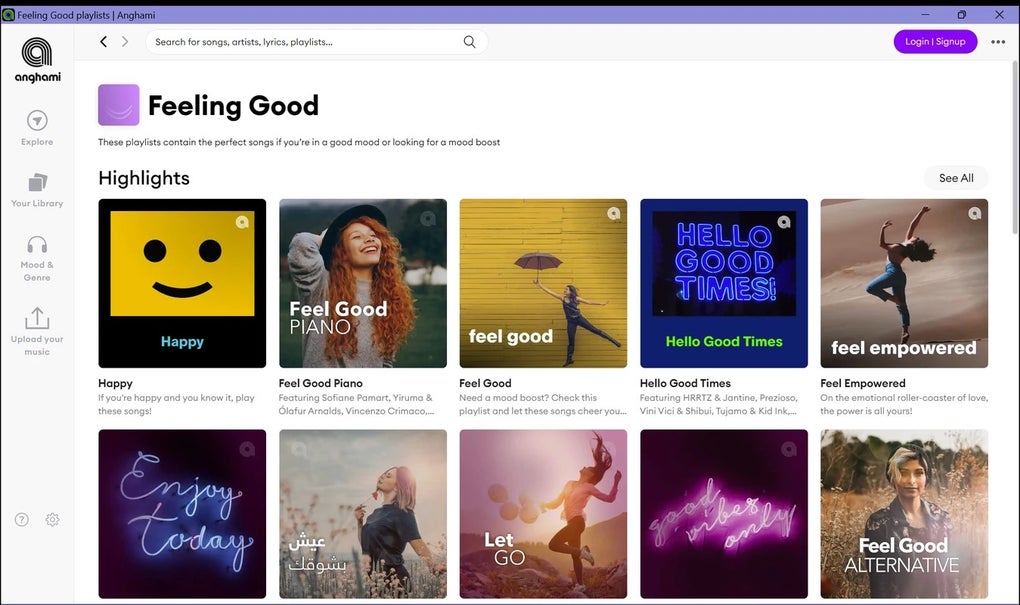Open the Feel Good Piano playlist link
Viewport: 1020px width, 605px height.
tap(319, 383)
